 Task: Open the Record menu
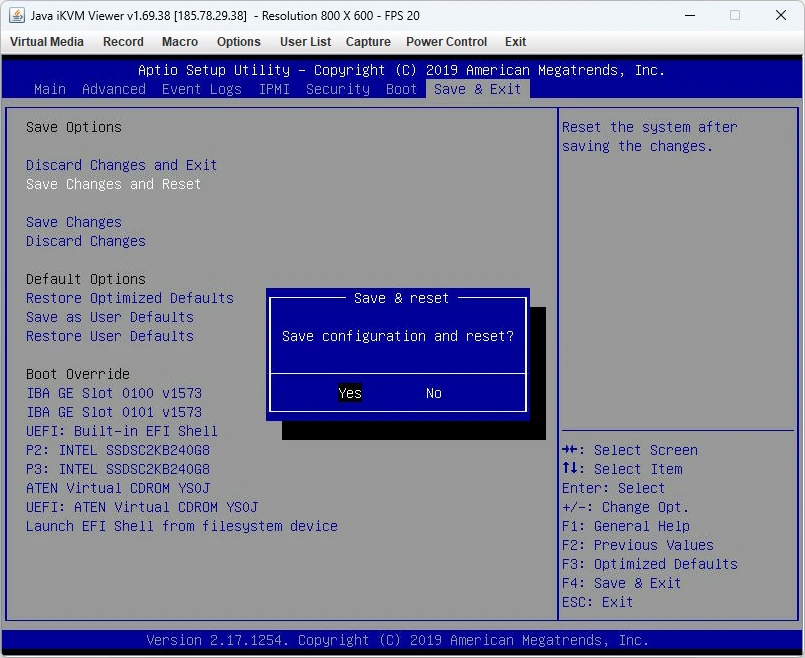tap(123, 42)
